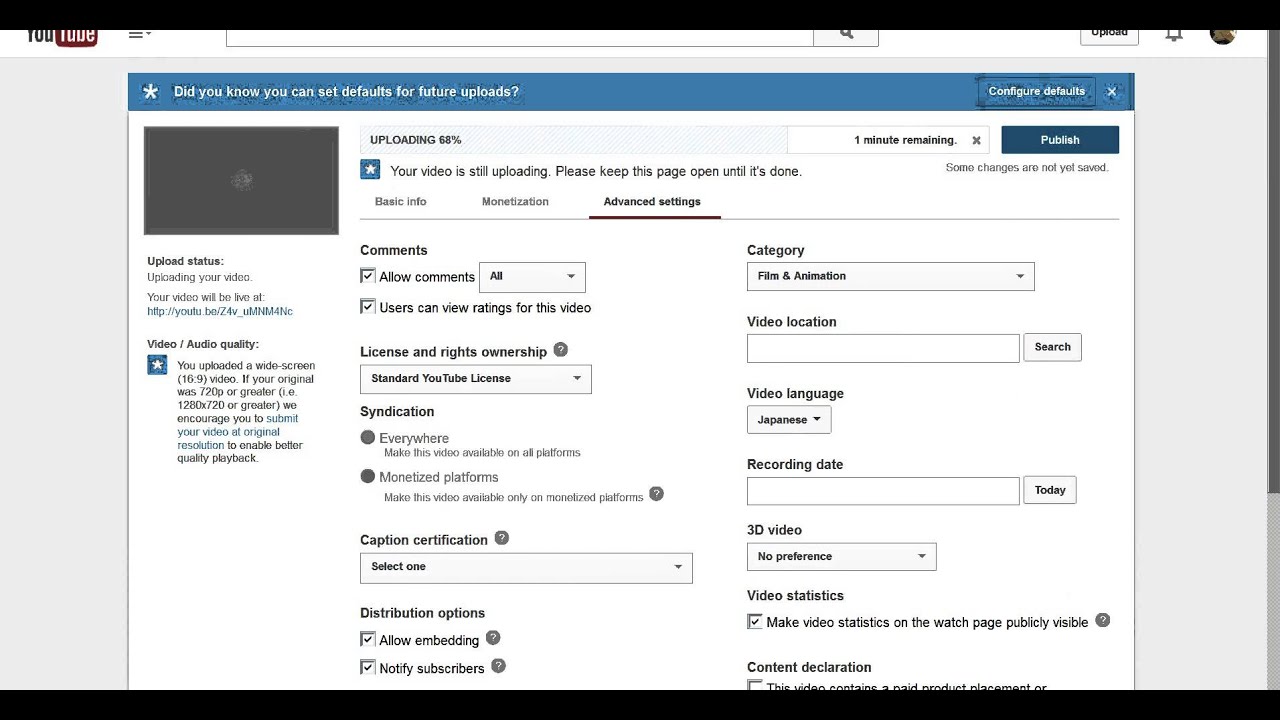Open the Film & Animation category dropdown
This screenshot has width=1280, height=720.
891,276
